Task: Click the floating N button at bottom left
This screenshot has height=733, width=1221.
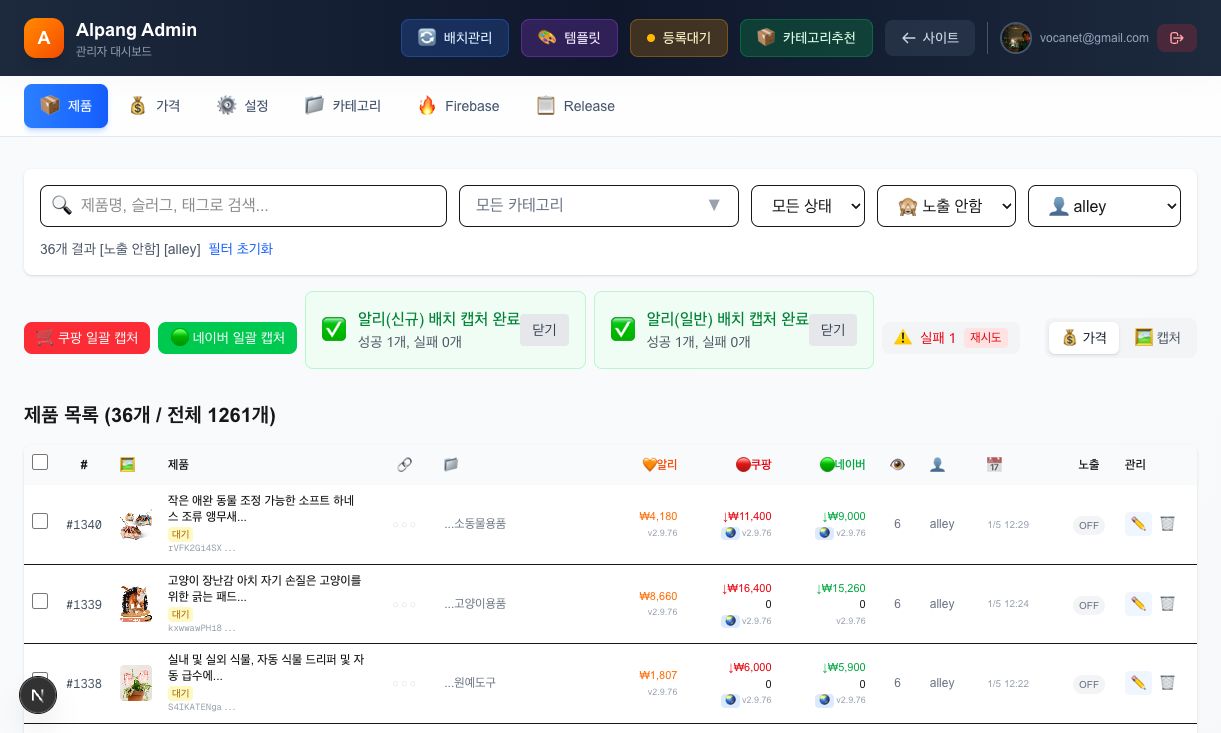Action: click(x=38, y=695)
